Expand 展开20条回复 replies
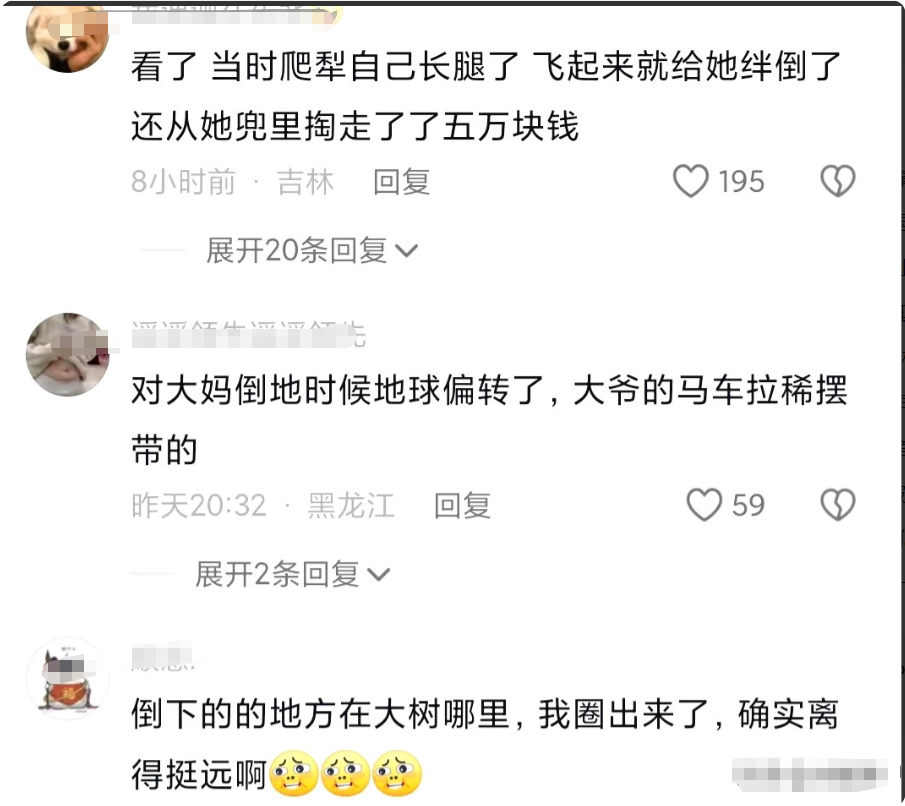This screenshot has height=806, width=905. tap(312, 251)
